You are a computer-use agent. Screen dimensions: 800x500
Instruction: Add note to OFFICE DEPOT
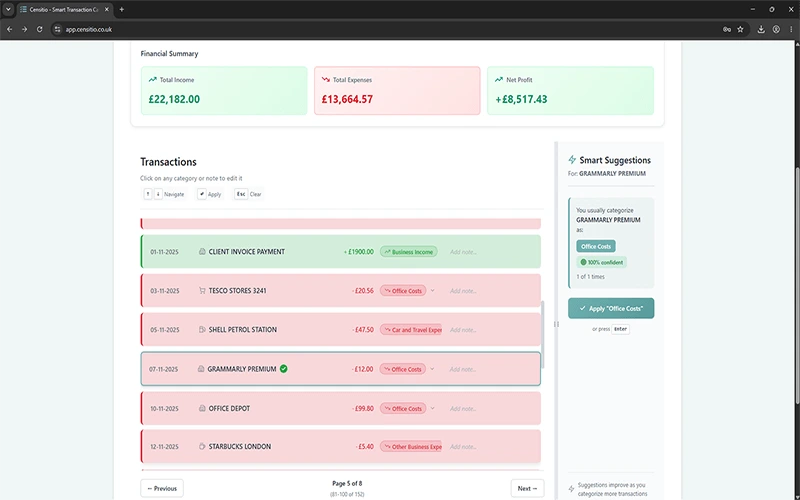tap(463, 409)
